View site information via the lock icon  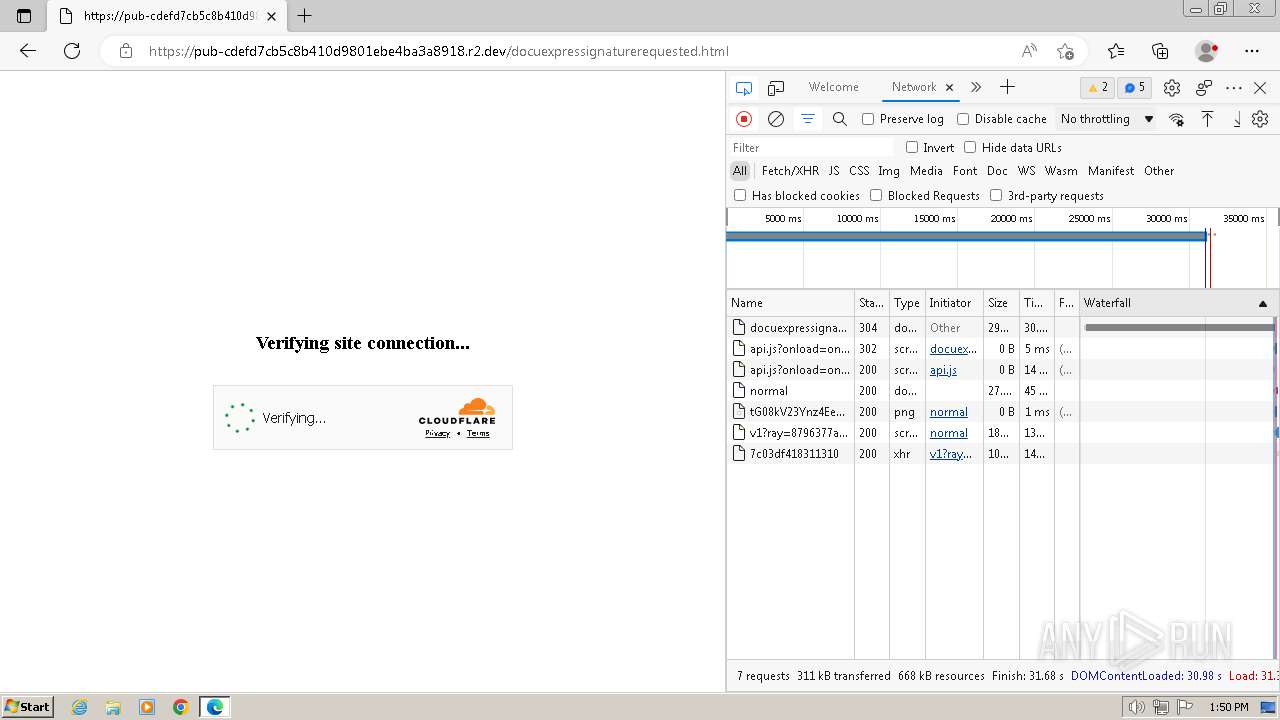click(x=126, y=51)
